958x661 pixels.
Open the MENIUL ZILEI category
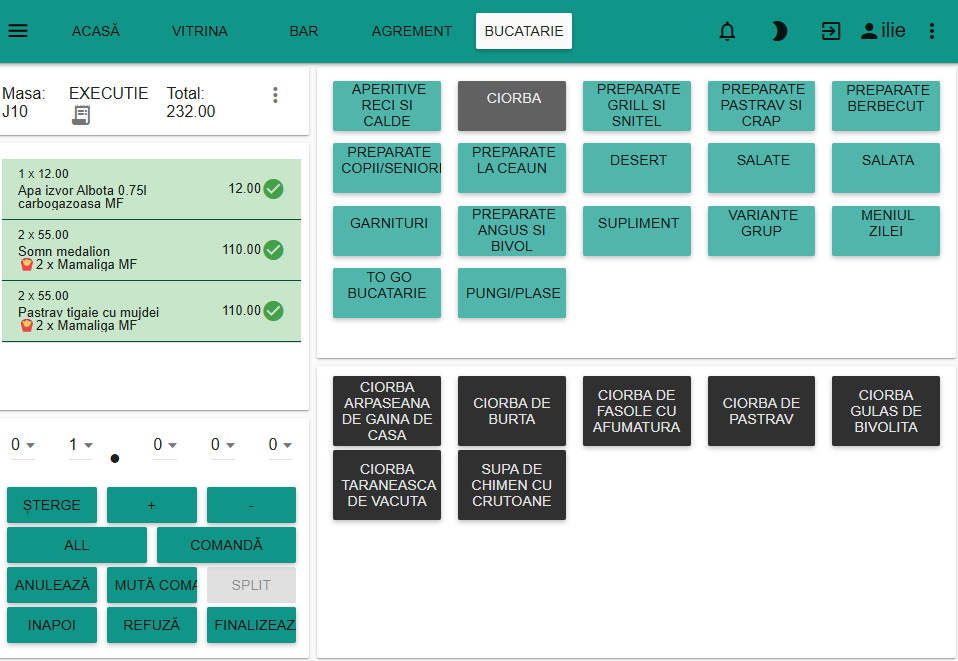click(x=886, y=231)
